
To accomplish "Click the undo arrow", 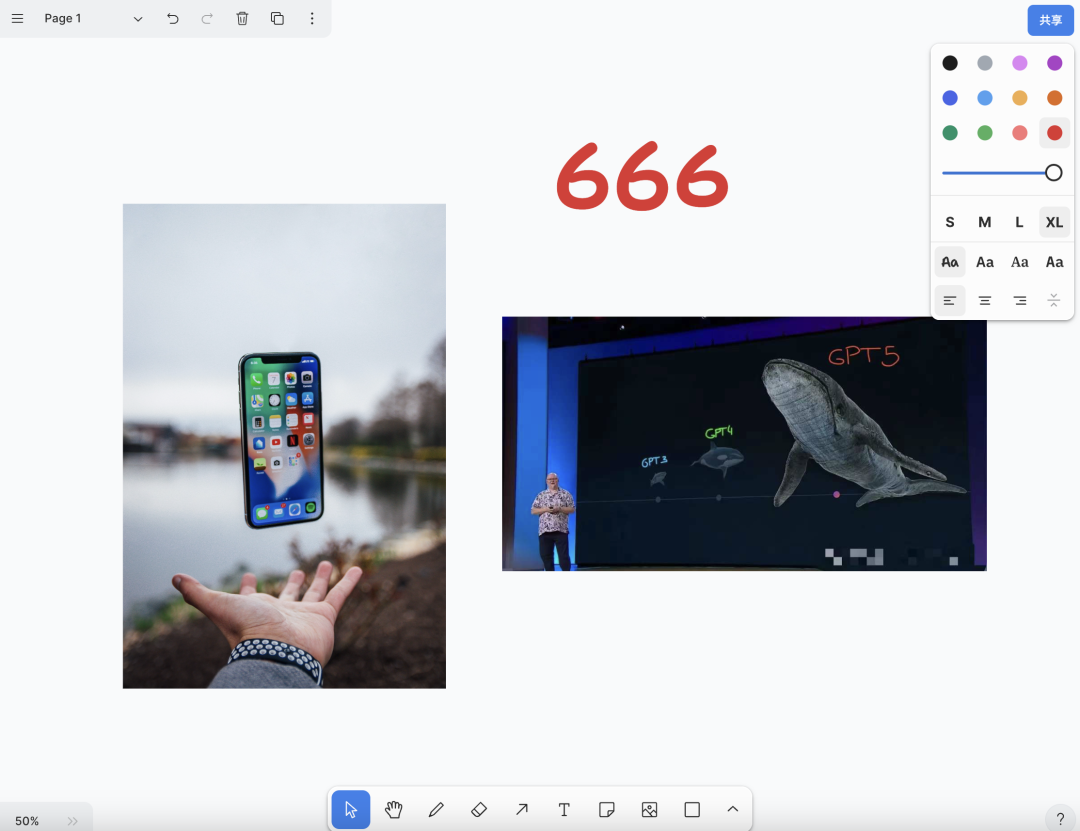I will (x=173, y=19).
